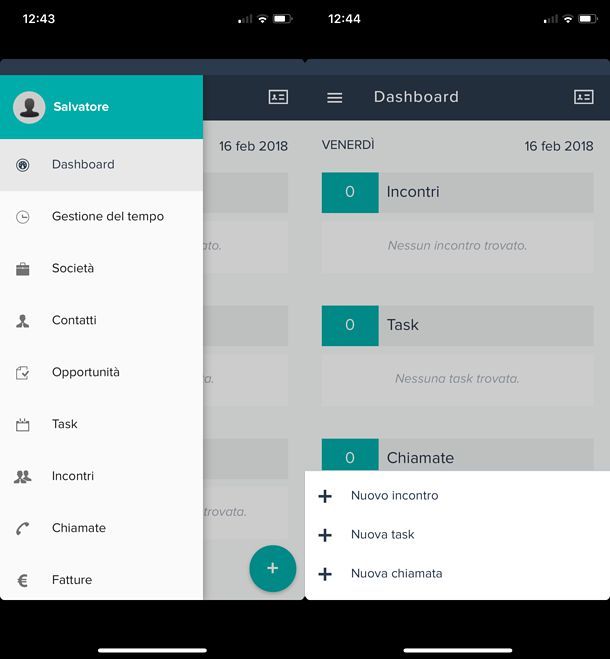Select Task in the side menu
The width and height of the screenshot is (610, 659).
101,424
